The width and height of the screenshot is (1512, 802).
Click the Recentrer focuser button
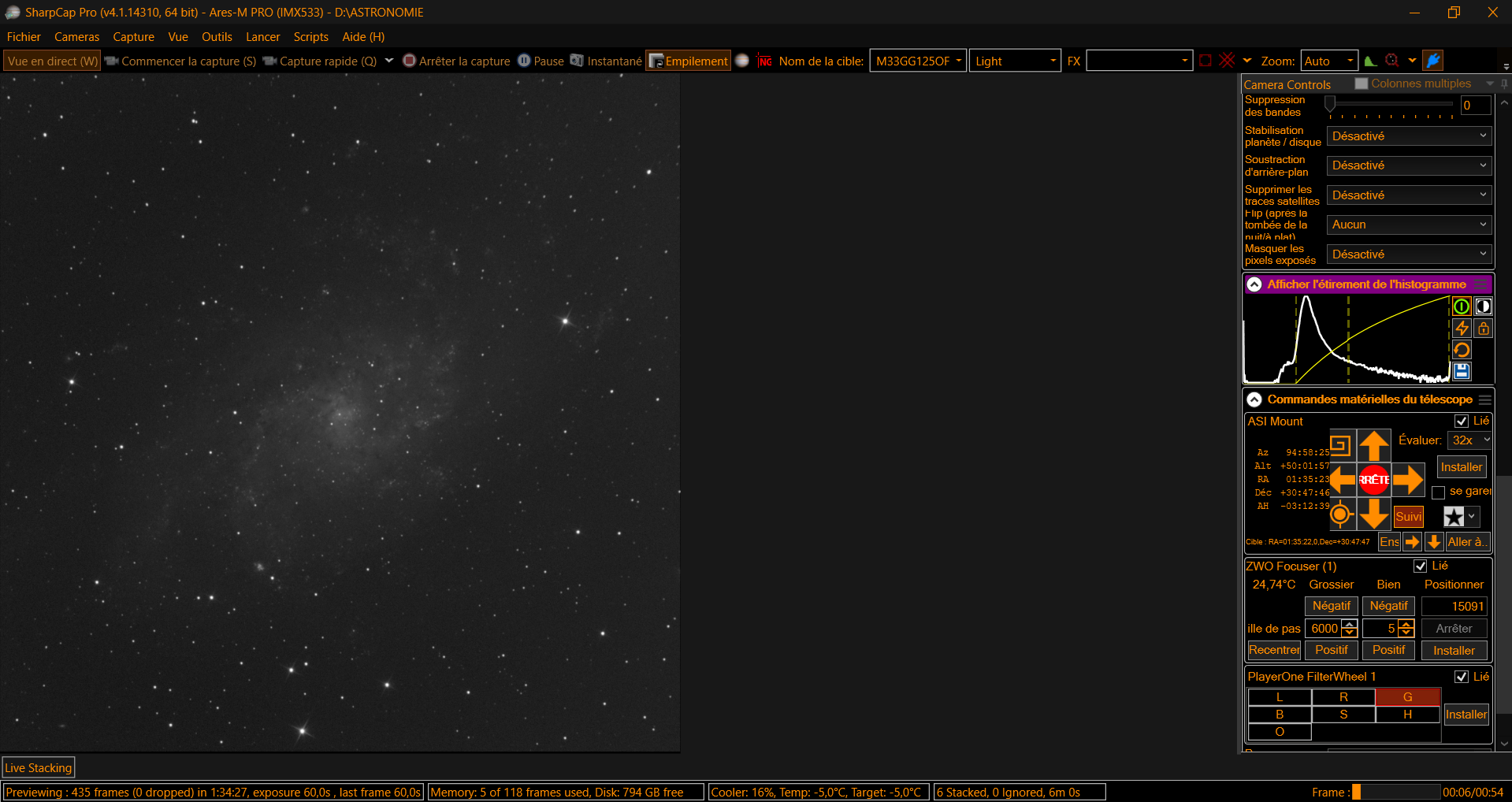[1274, 650]
